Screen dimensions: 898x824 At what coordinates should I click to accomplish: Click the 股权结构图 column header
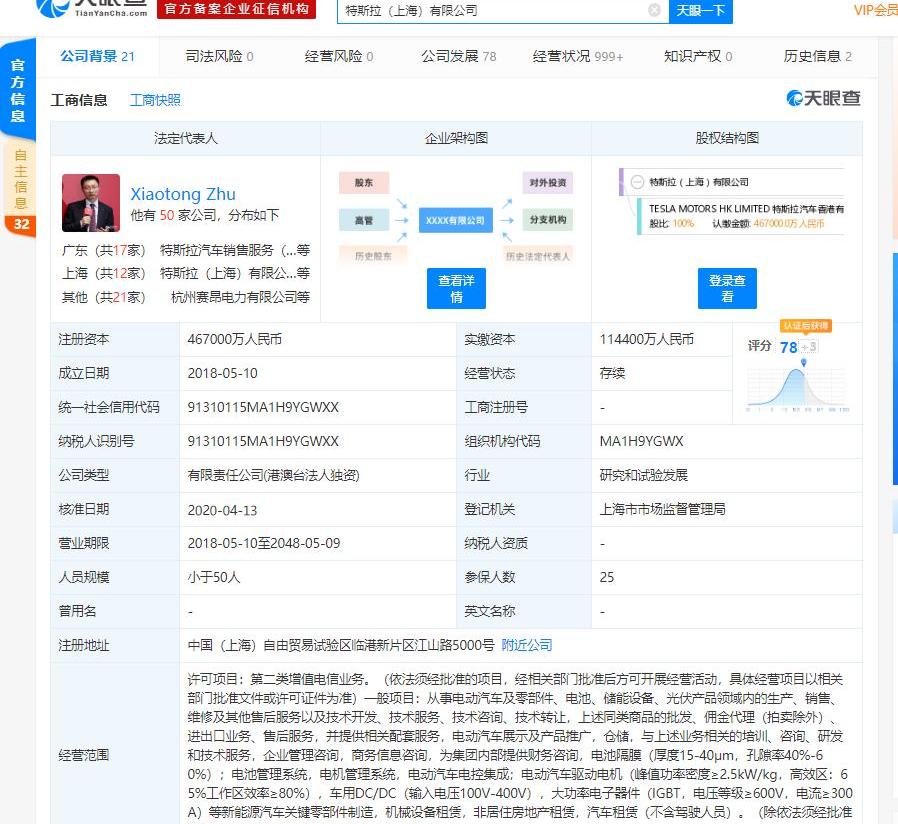[727, 138]
